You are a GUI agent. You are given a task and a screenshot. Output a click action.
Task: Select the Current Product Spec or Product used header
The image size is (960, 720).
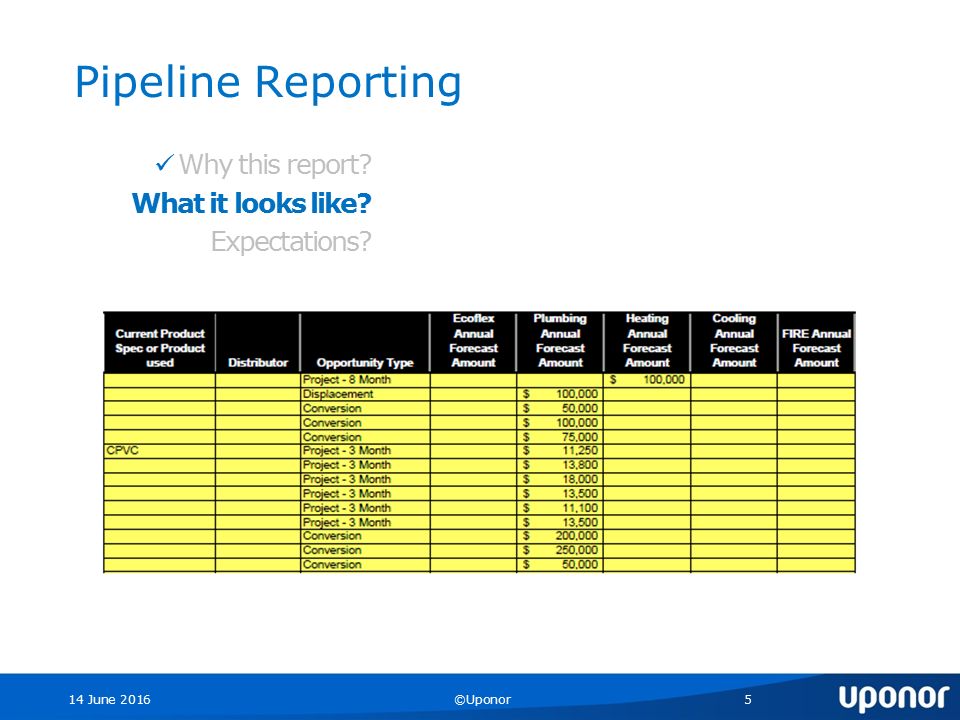pyautogui.click(x=160, y=342)
